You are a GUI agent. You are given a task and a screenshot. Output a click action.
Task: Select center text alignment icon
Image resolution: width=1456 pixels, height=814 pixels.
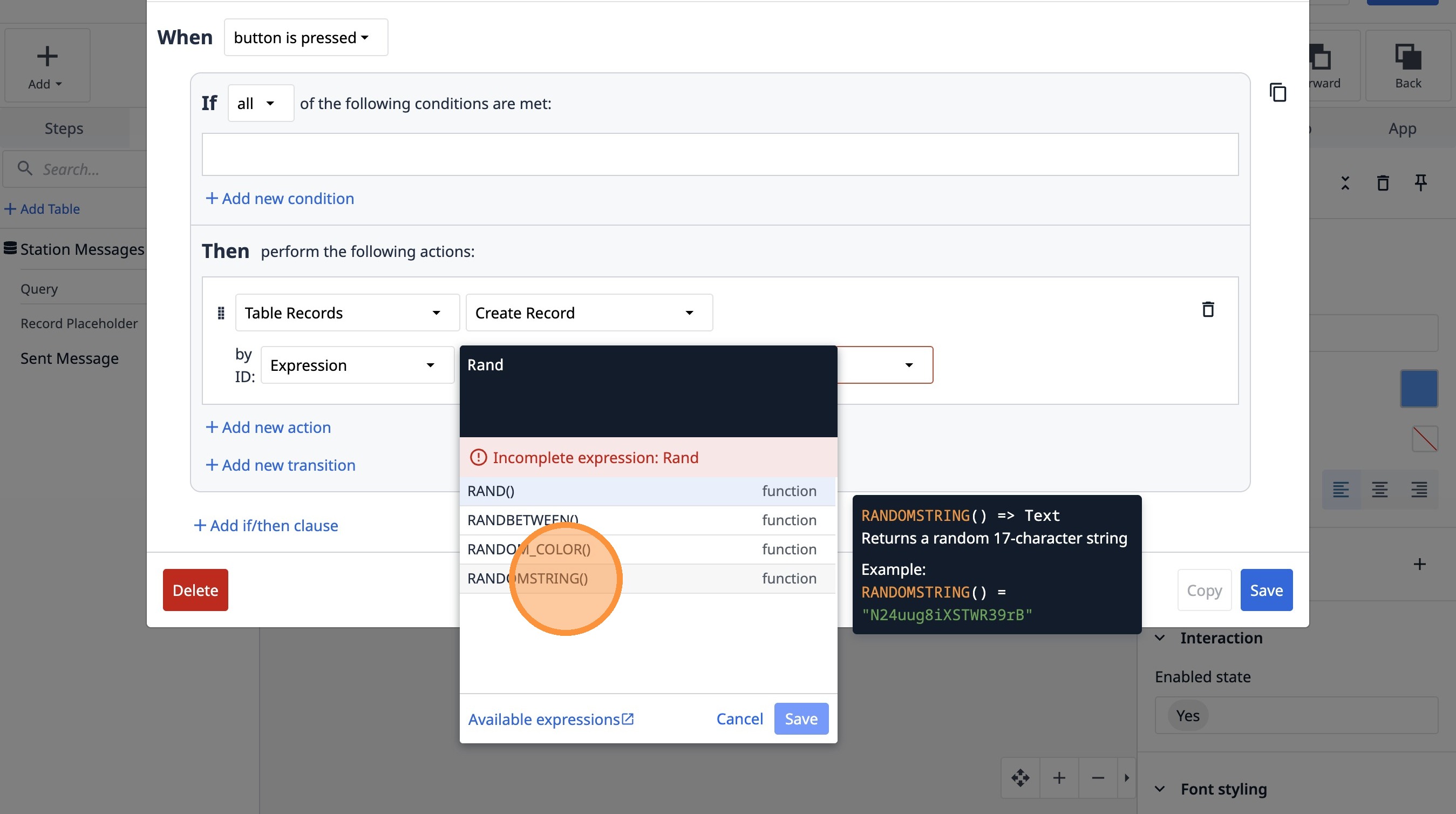(1380, 490)
